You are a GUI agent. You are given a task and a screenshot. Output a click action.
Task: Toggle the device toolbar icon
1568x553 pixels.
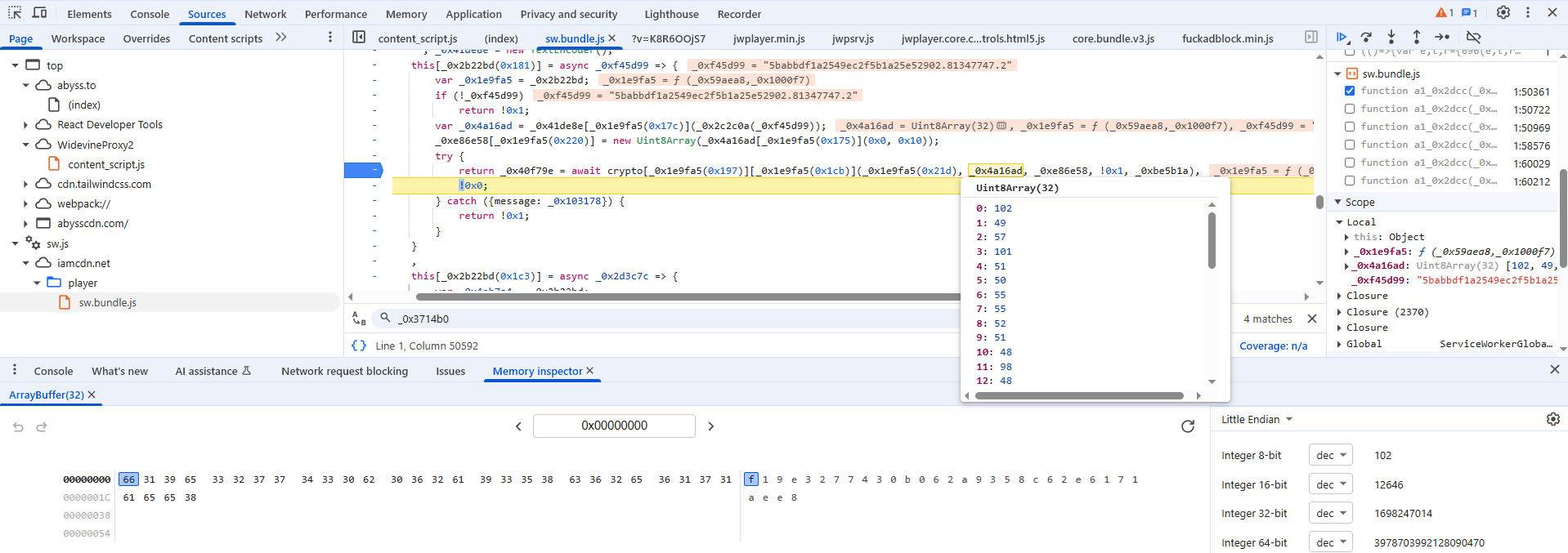click(x=39, y=13)
